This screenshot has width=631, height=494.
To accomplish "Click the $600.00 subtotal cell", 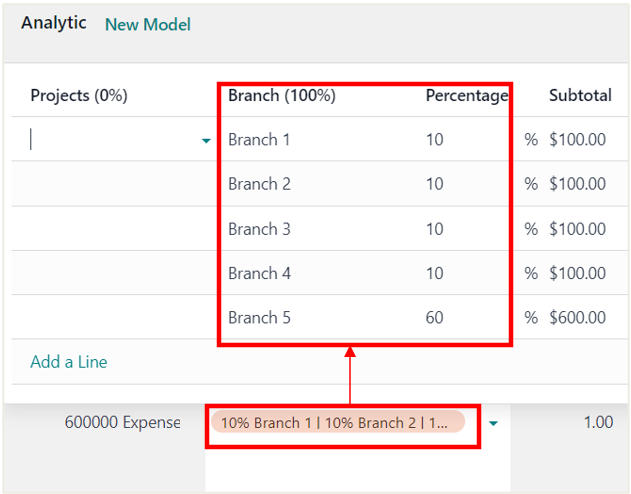I will 577,317.
